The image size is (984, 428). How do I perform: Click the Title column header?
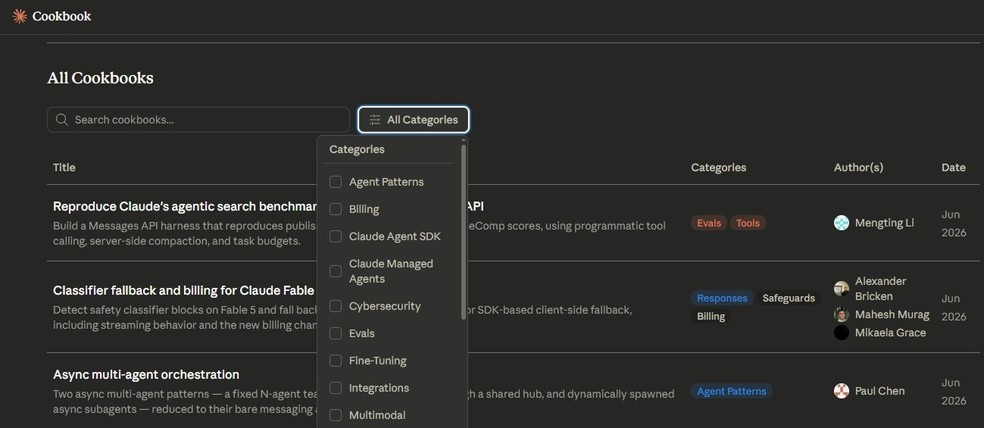click(64, 168)
